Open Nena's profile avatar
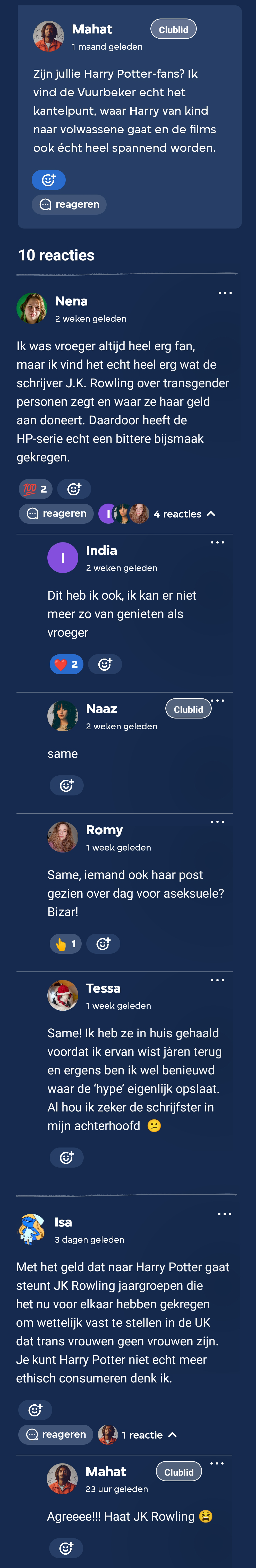 (x=32, y=308)
